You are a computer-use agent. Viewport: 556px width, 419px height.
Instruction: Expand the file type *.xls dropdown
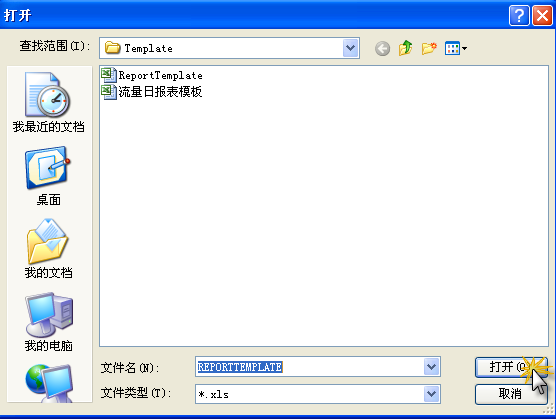point(432,394)
